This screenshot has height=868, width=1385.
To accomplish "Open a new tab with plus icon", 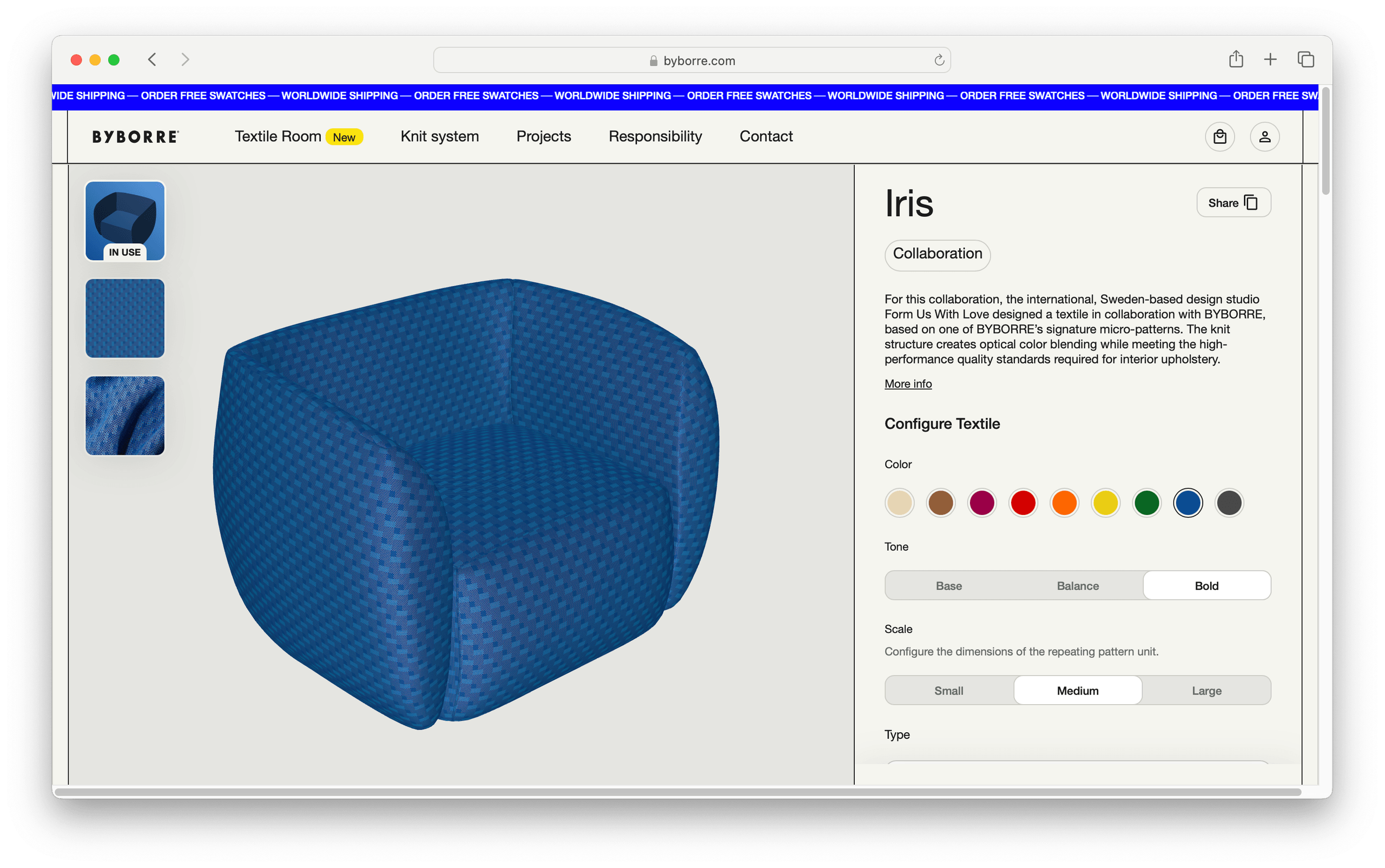I will 1270,59.
